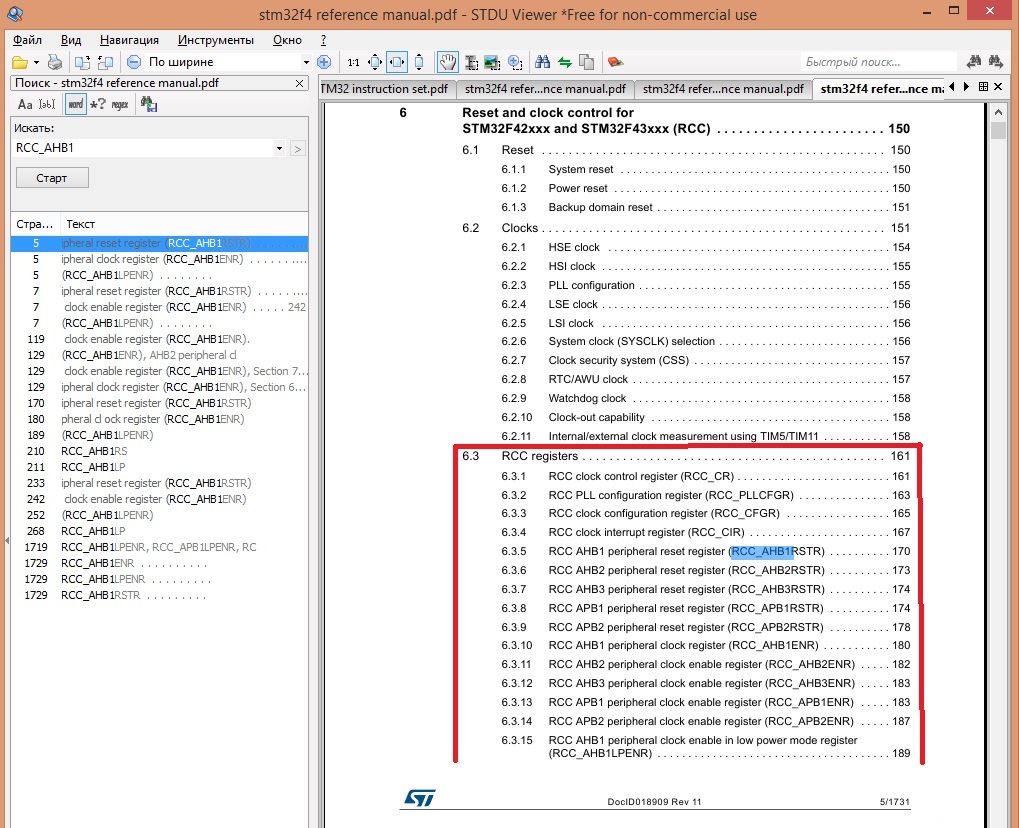Zoom in with the plus circle icon
This screenshot has width=1019, height=828.
tap(324, 62)
